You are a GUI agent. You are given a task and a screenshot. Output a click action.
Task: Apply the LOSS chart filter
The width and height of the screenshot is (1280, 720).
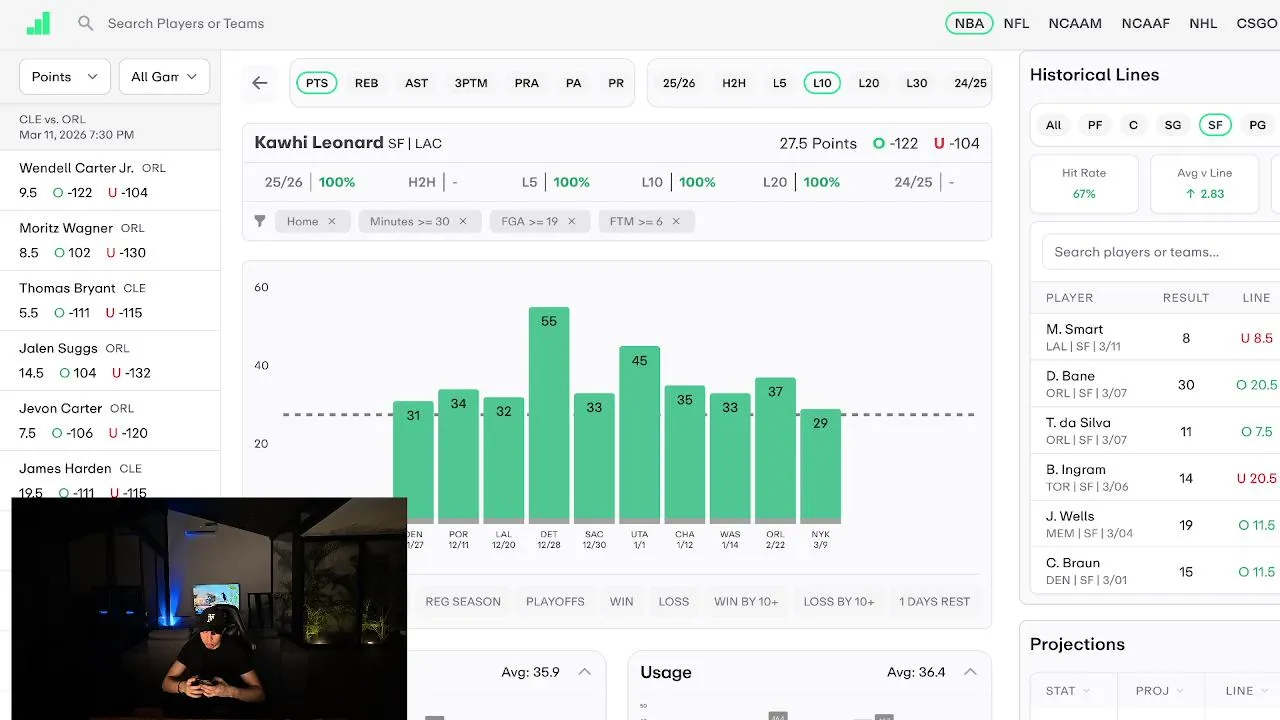click(x=674, y=601)
